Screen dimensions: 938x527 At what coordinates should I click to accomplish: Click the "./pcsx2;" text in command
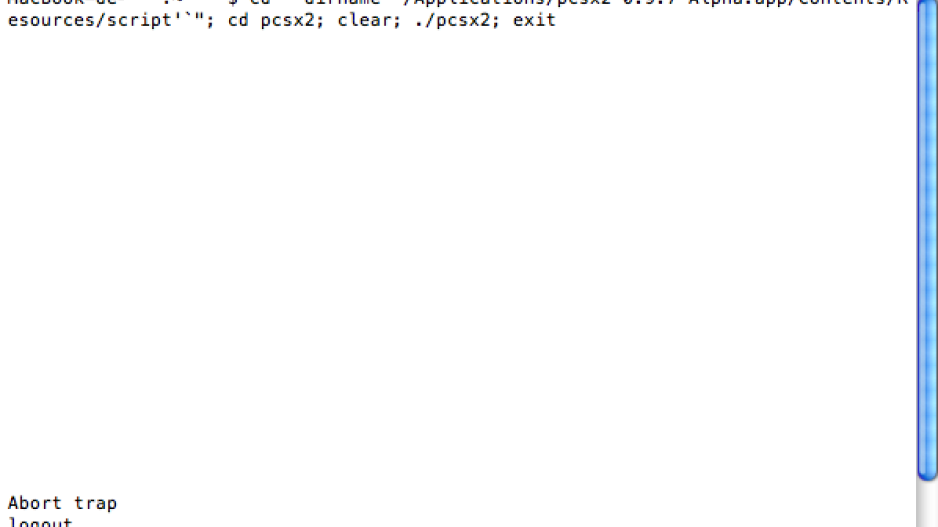pyautogui.click(x=457, y=20)
